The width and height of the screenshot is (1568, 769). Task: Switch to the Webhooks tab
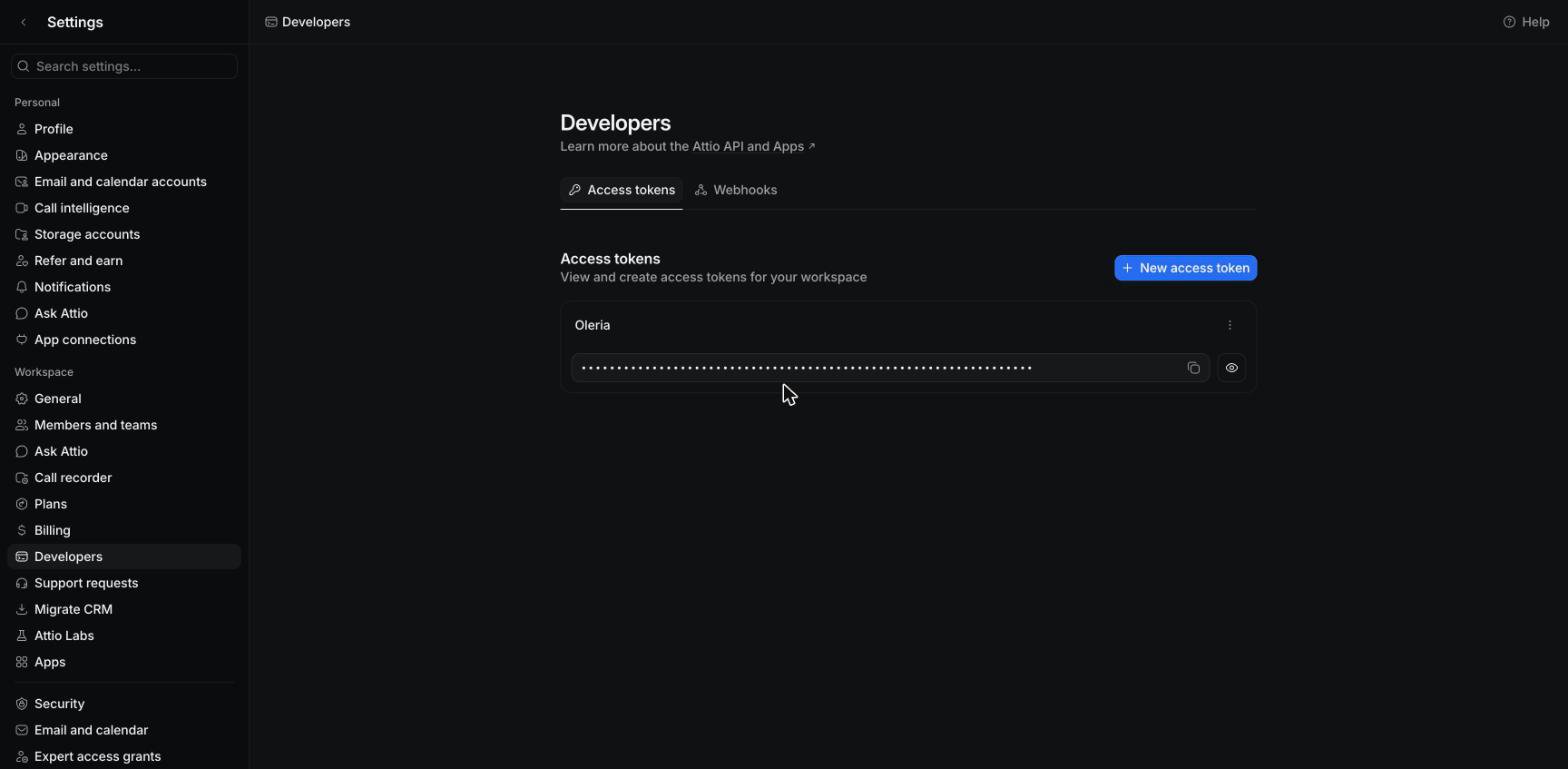736,190
